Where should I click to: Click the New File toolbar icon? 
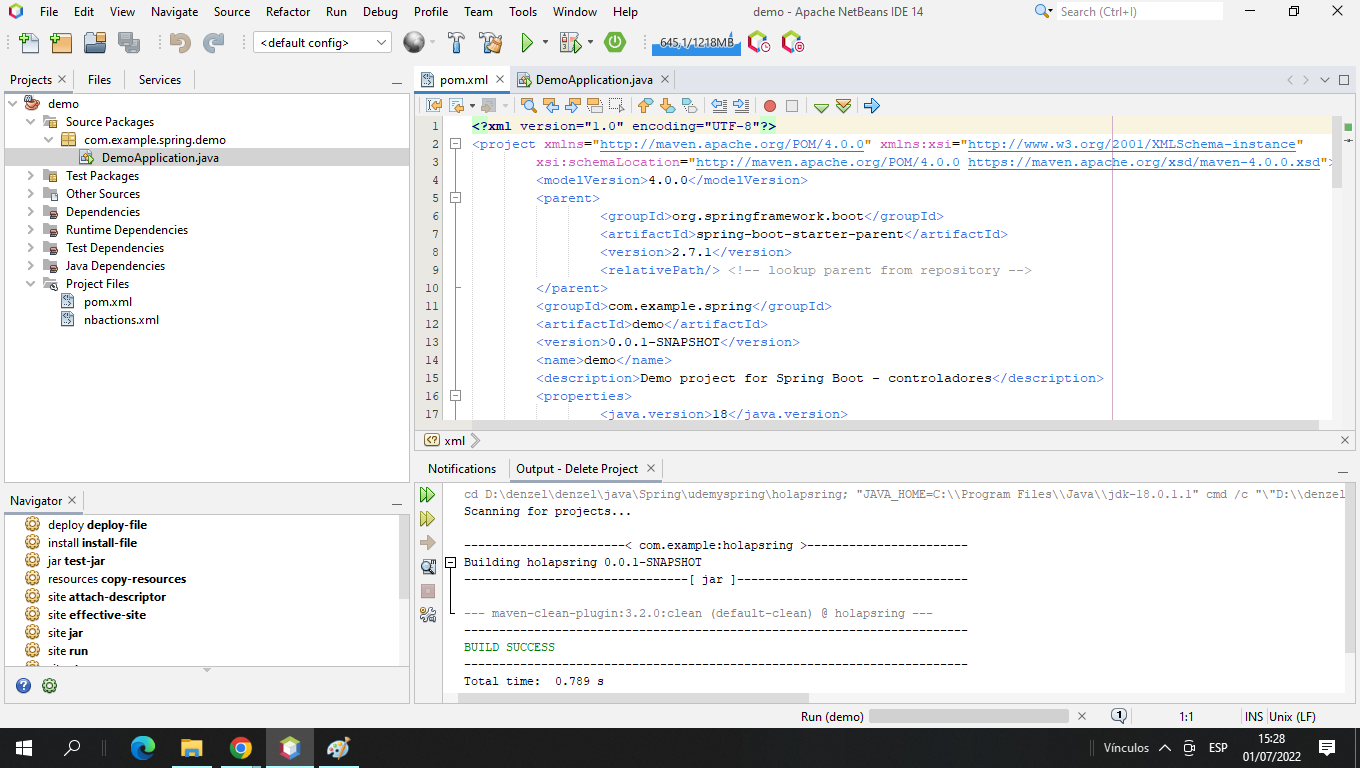pos(29,43)
